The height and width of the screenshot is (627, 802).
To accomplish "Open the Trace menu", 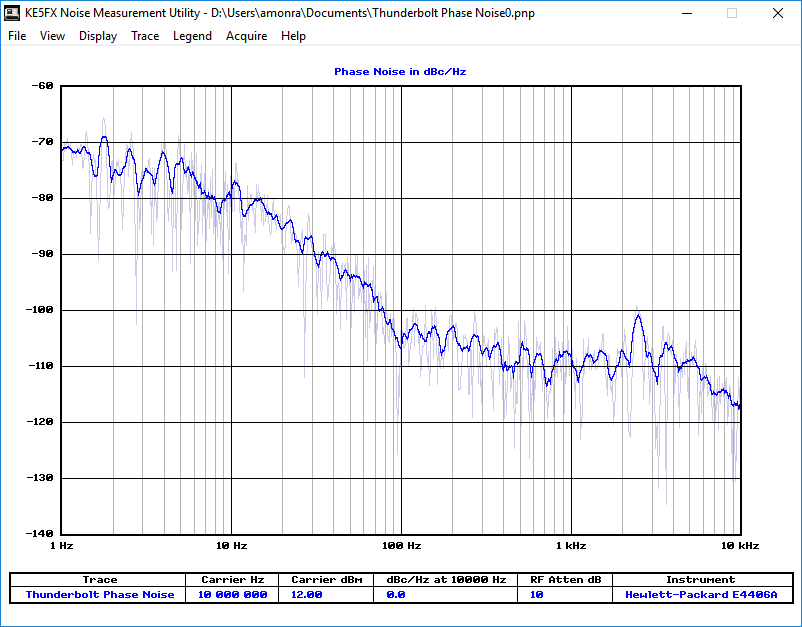I will pos(145,36).
